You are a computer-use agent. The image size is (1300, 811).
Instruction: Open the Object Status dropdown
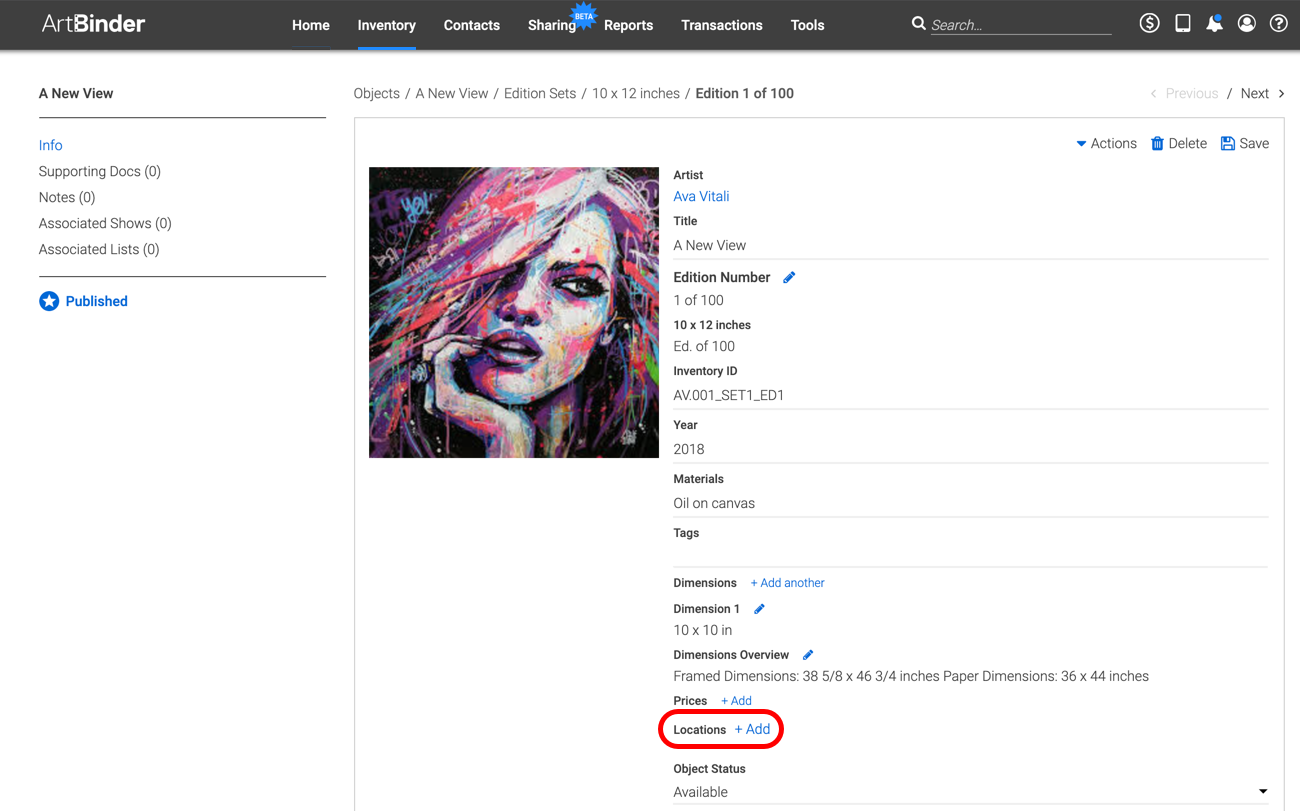(971, 792)
